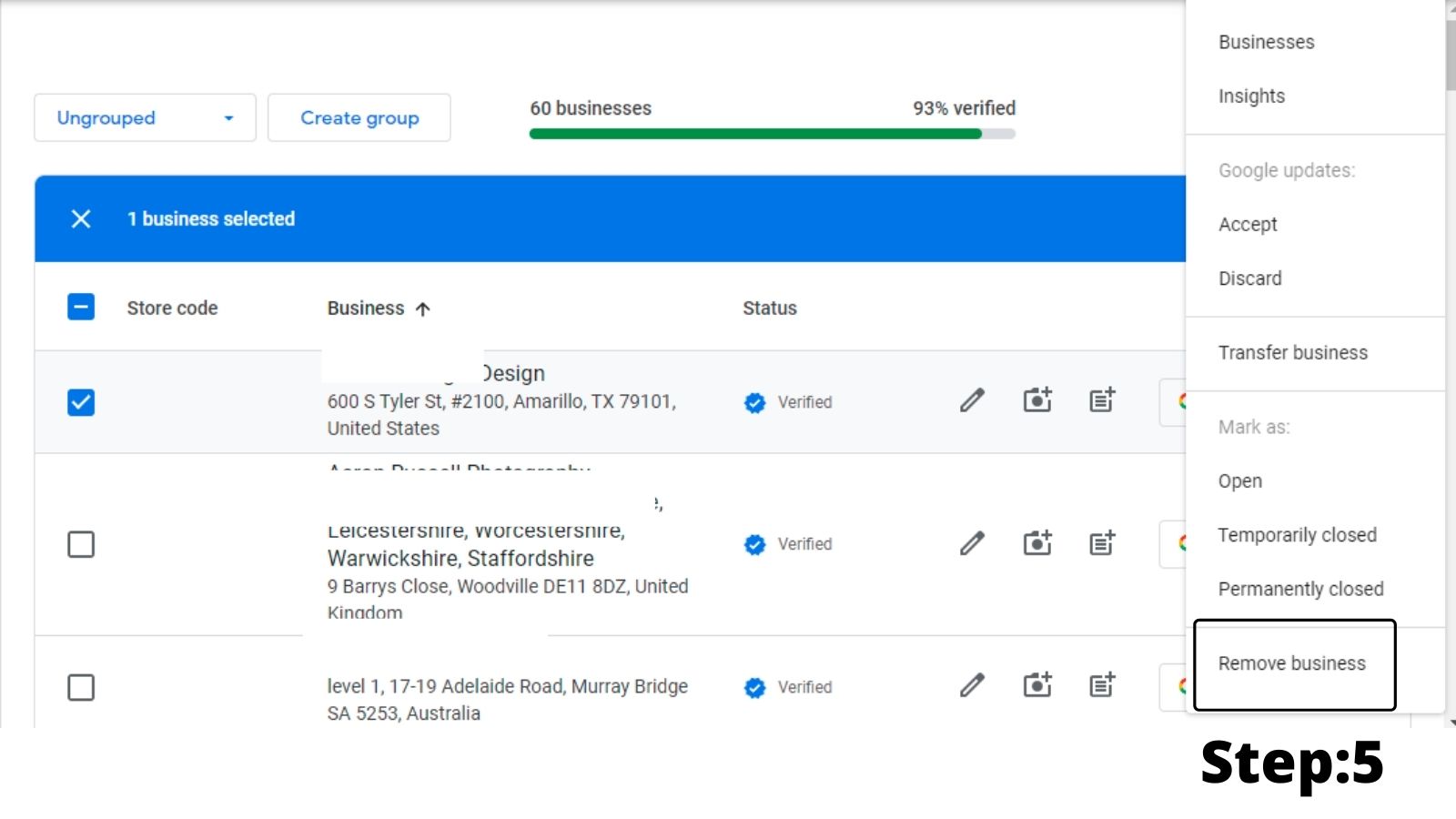Click the Store code column header
The height and width of the screenshot is (819, 1456).
172,308
